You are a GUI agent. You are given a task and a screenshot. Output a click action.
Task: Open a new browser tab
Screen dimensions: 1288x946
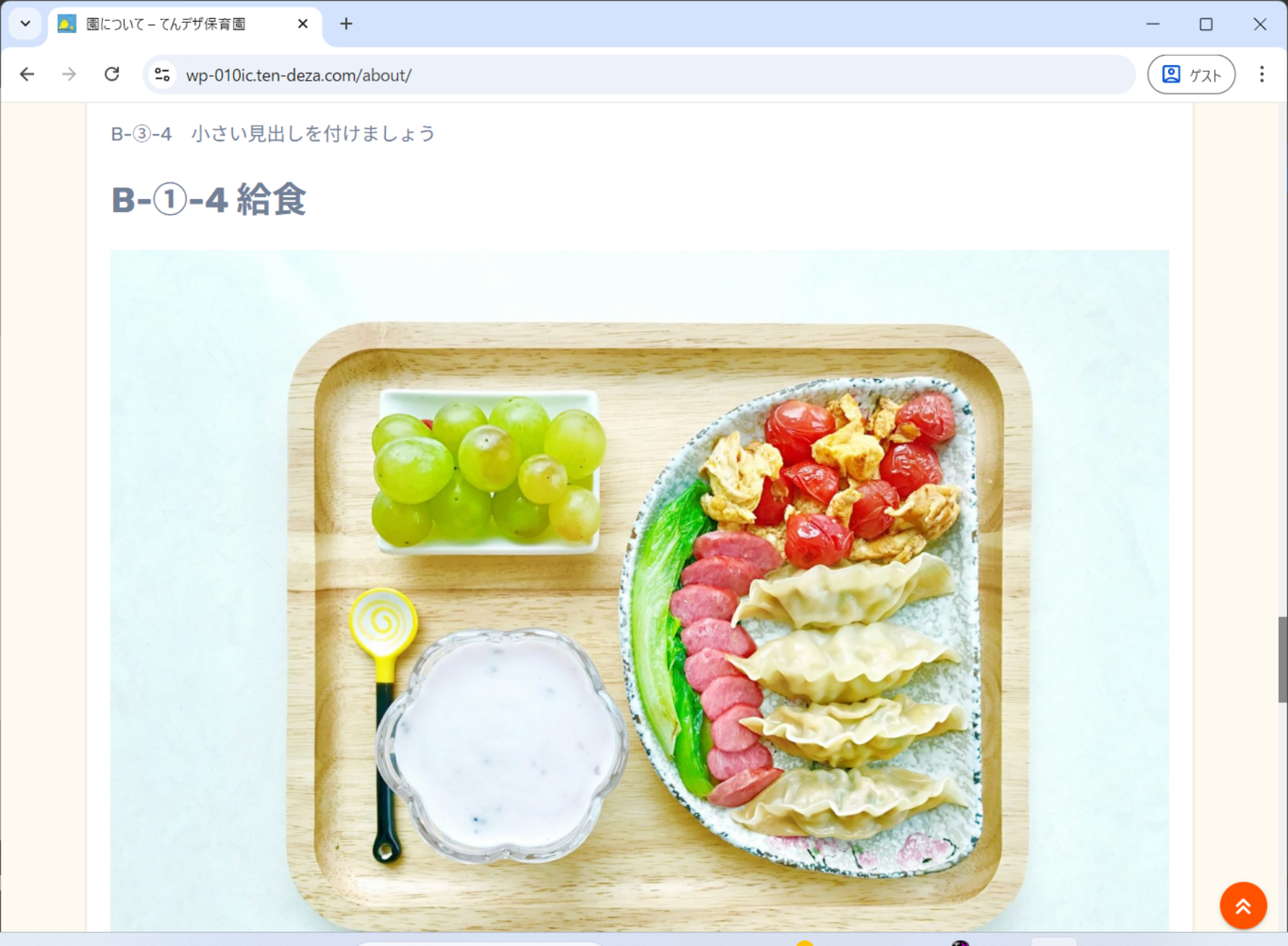click(346, 24)
